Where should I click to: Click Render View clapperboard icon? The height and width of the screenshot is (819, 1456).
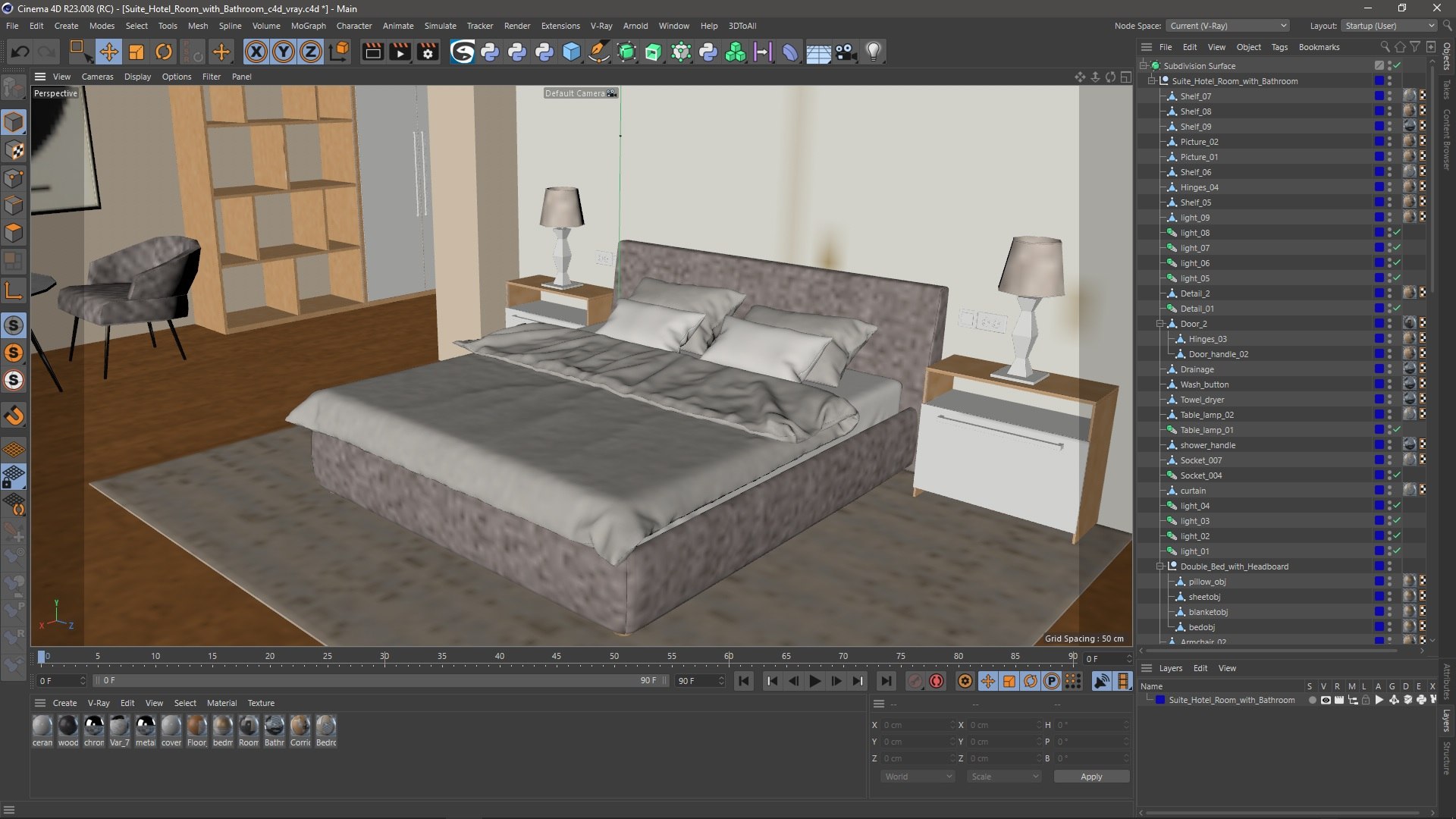click(372, 52)
